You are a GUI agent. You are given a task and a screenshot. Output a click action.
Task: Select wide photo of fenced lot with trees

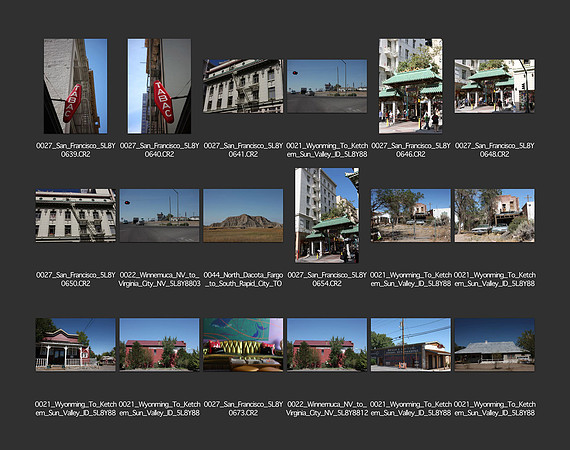(x=411, y=215)
